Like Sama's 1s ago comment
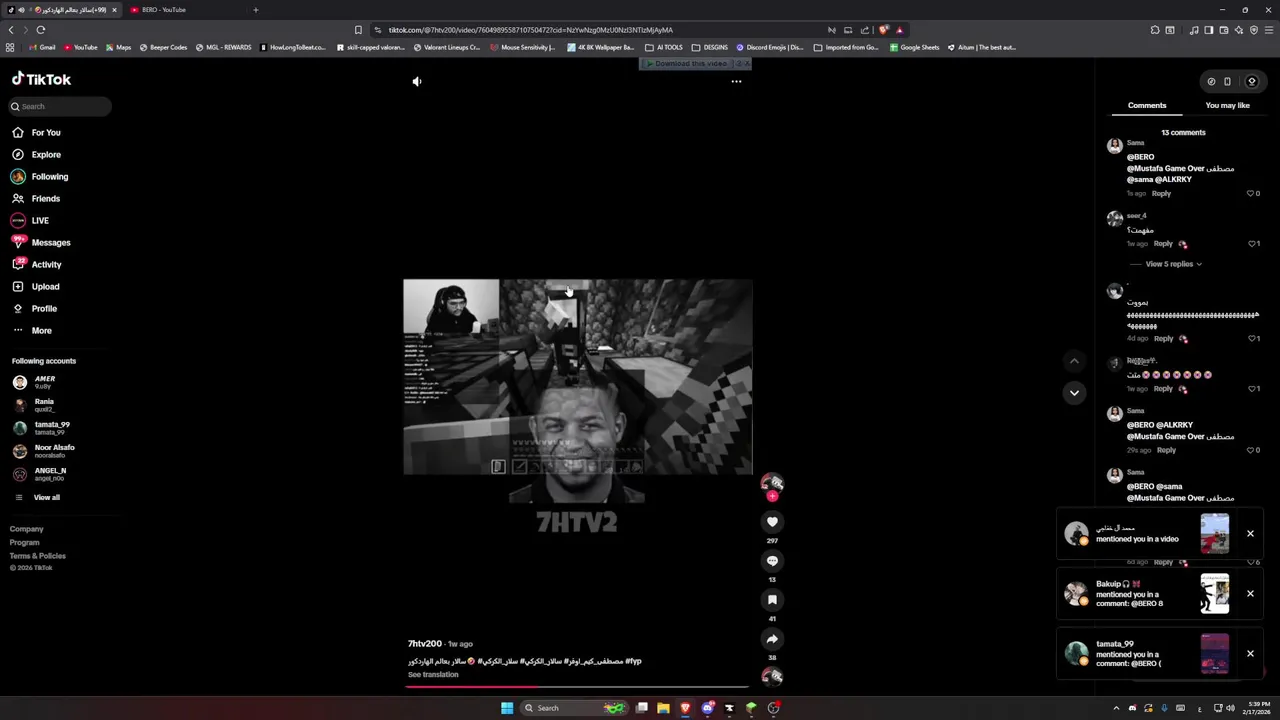The width and height of the screenshot is (1280, 720). click(1250, 193)
